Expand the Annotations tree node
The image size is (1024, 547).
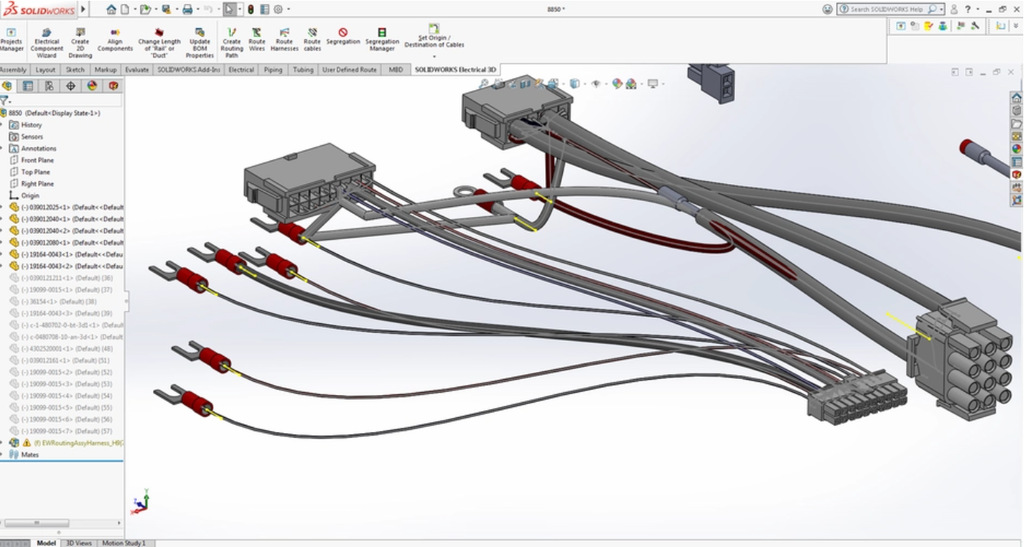tap(4, 148)
